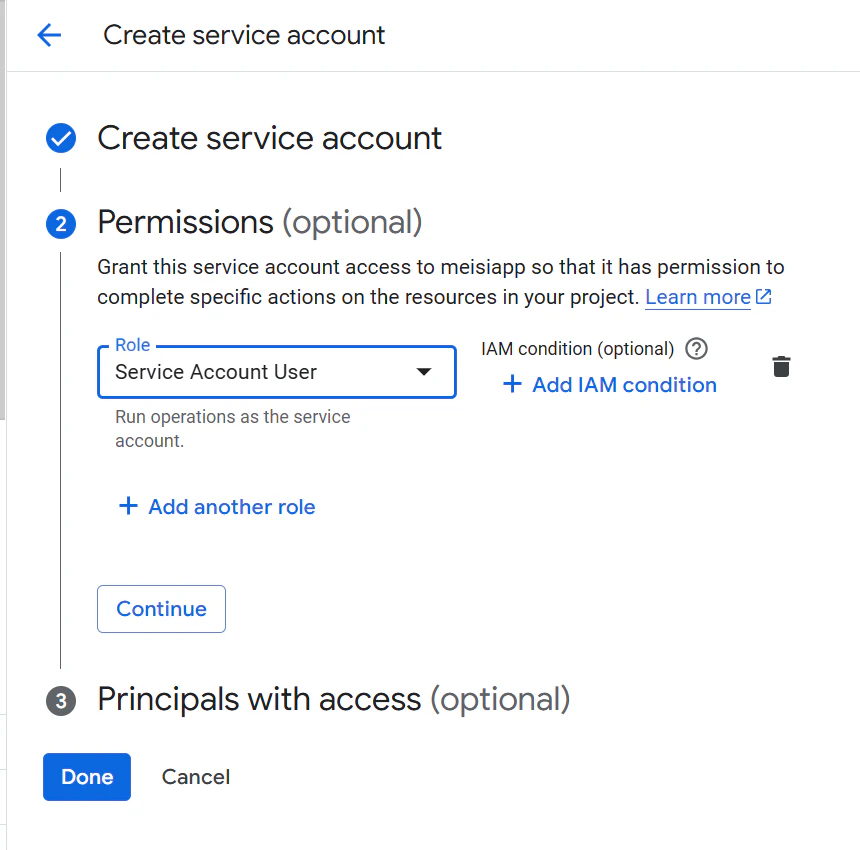Click the Learn more external link icon
The height and width of the screenshot is (850, 860).
coord(764,297)
